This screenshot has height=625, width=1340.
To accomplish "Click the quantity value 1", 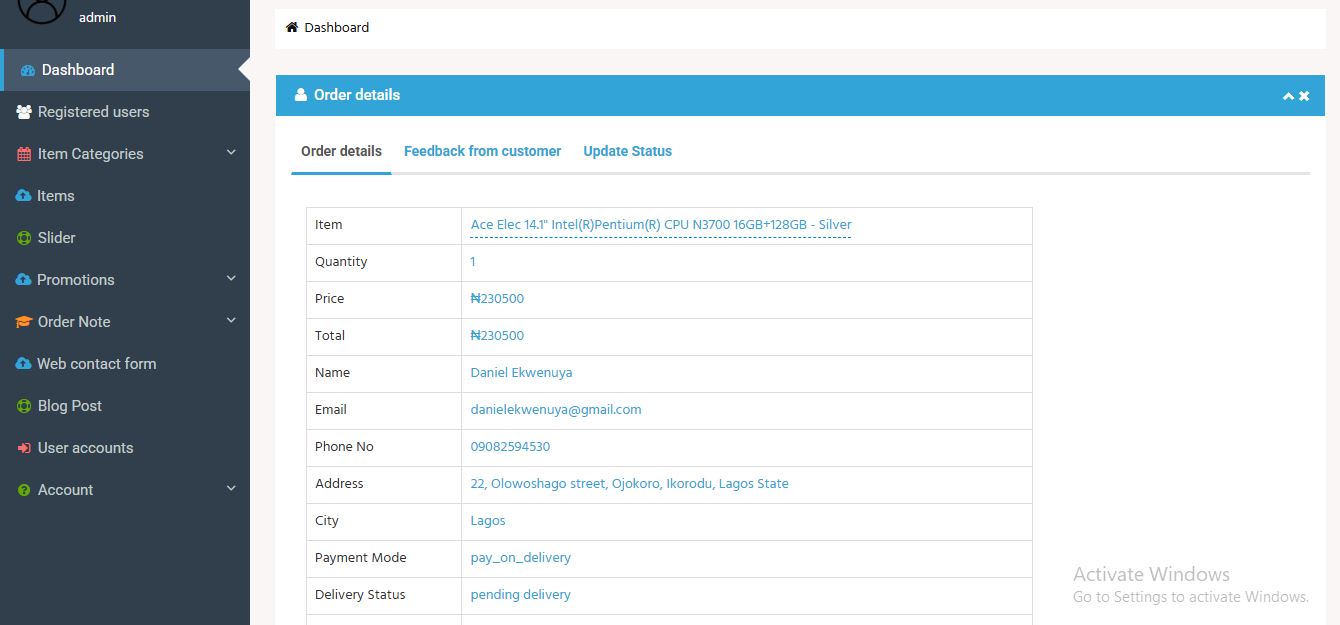I will click(x=473, y=262).
